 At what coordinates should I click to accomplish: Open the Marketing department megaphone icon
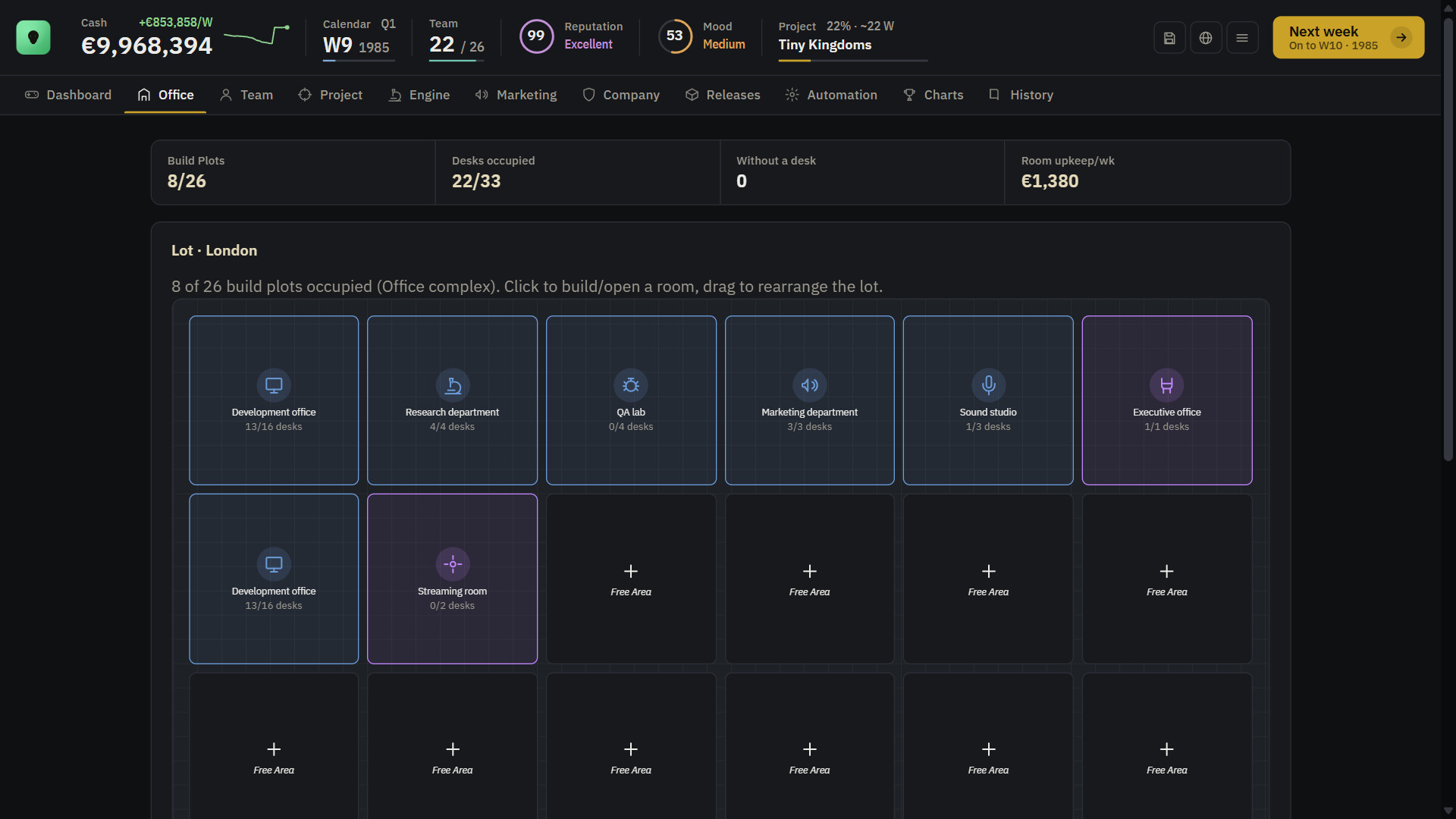tap(810, 385)
